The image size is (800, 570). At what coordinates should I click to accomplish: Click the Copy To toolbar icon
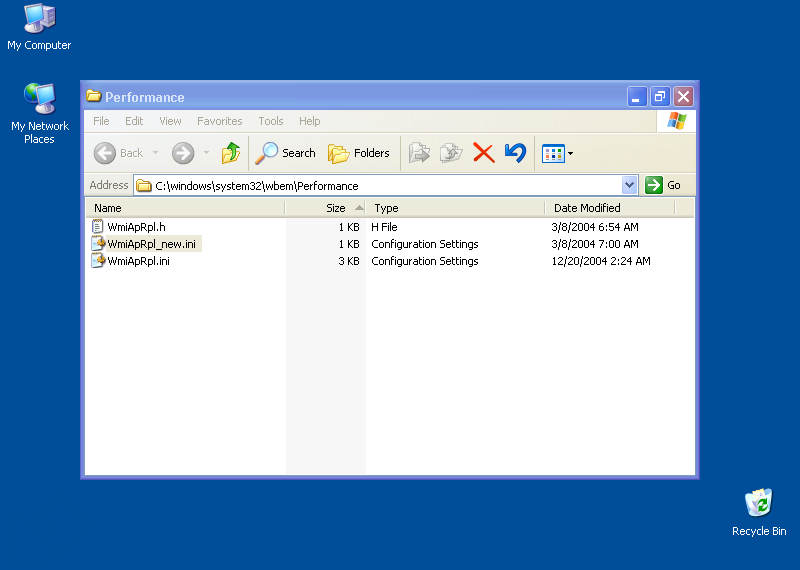click(x=451, y=153)
